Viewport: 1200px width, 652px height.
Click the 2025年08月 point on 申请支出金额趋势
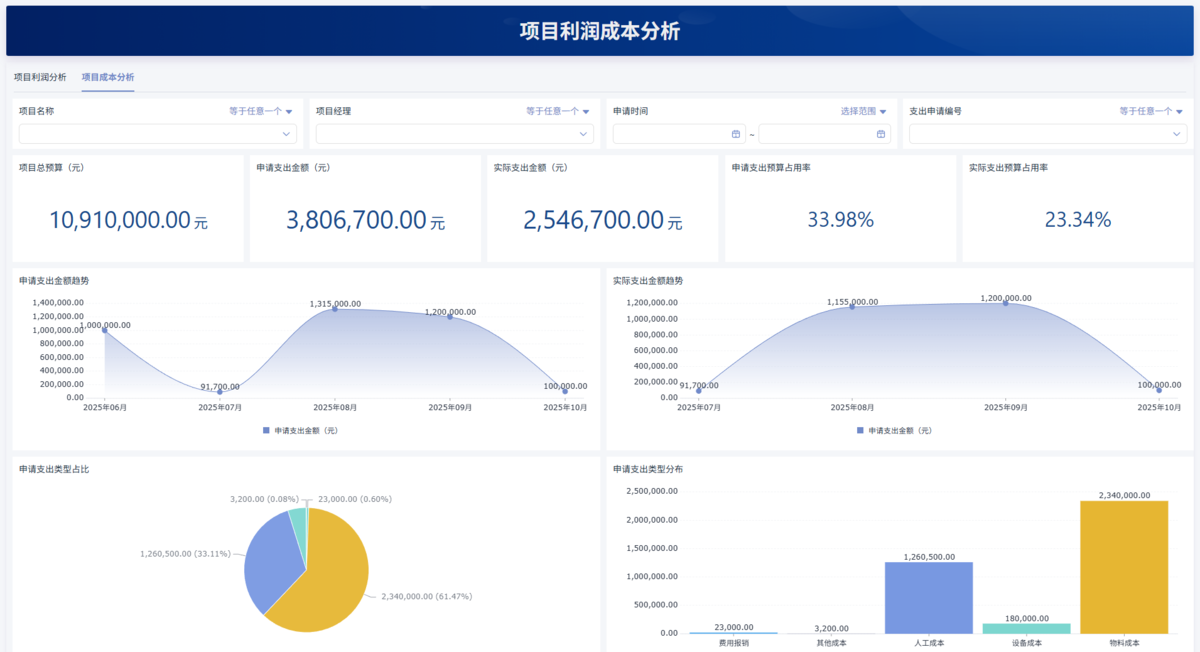[334, 308]
